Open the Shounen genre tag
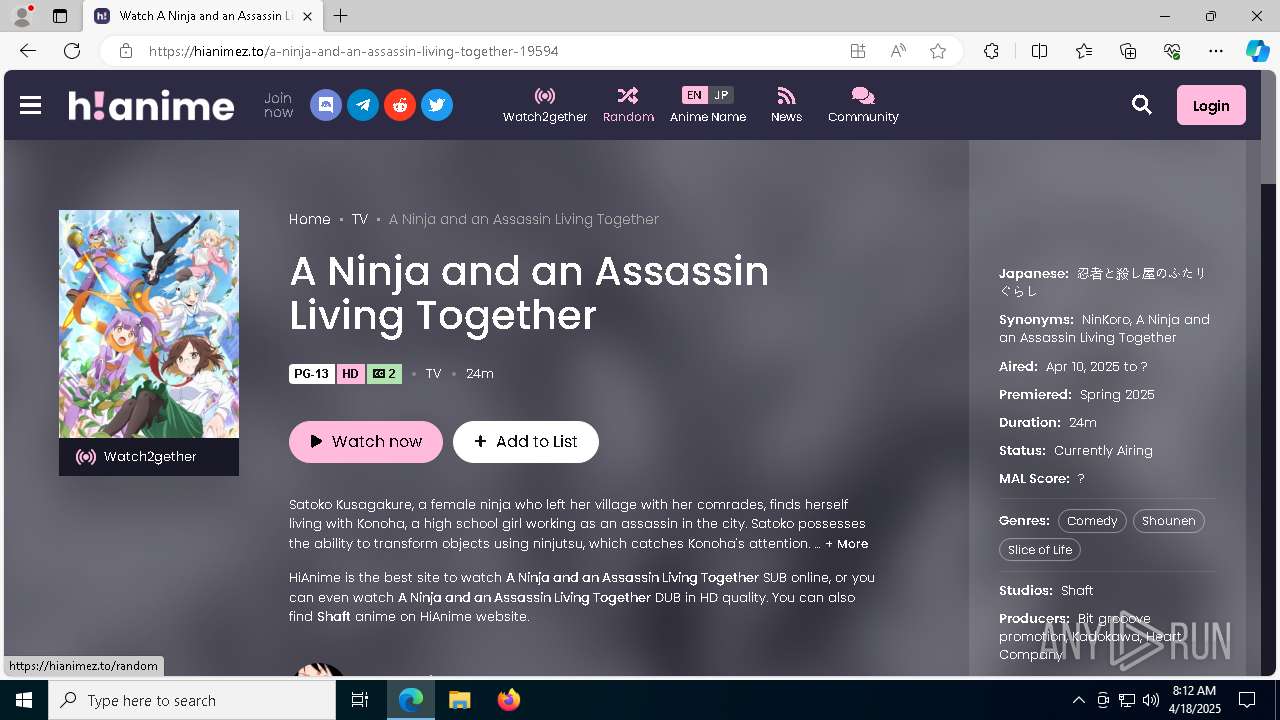 (x=1169, y=521)
